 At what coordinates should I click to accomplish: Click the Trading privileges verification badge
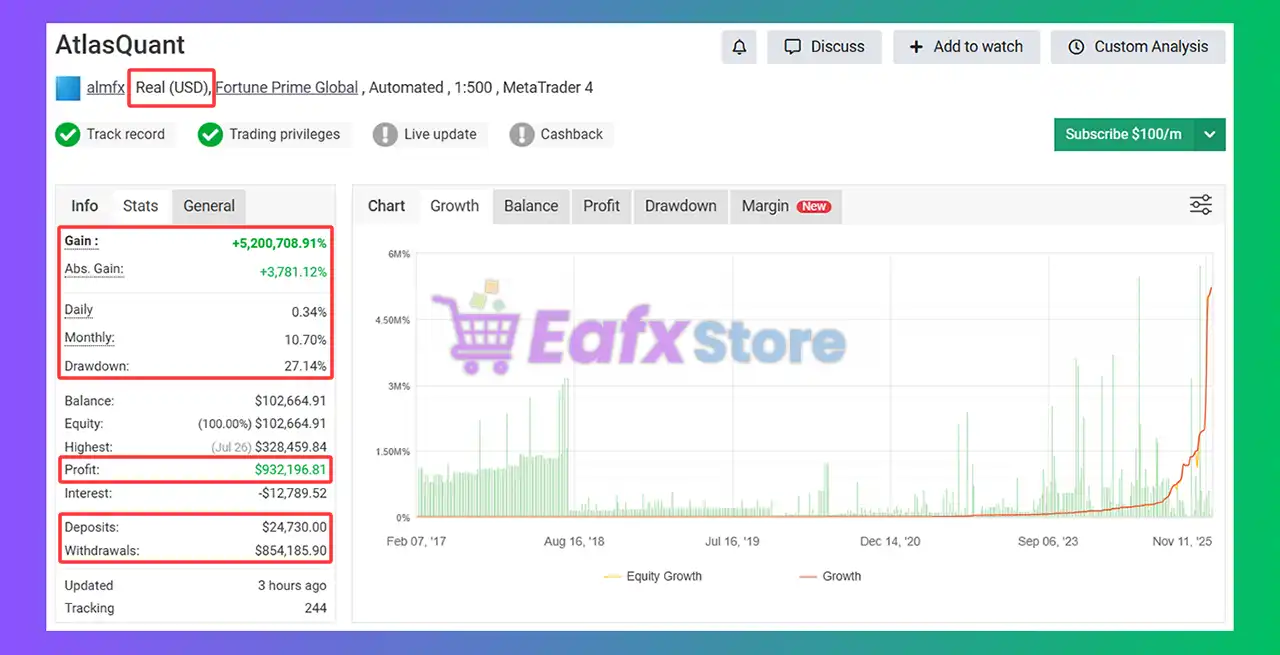pyautogui.click(x=210, y=134)
